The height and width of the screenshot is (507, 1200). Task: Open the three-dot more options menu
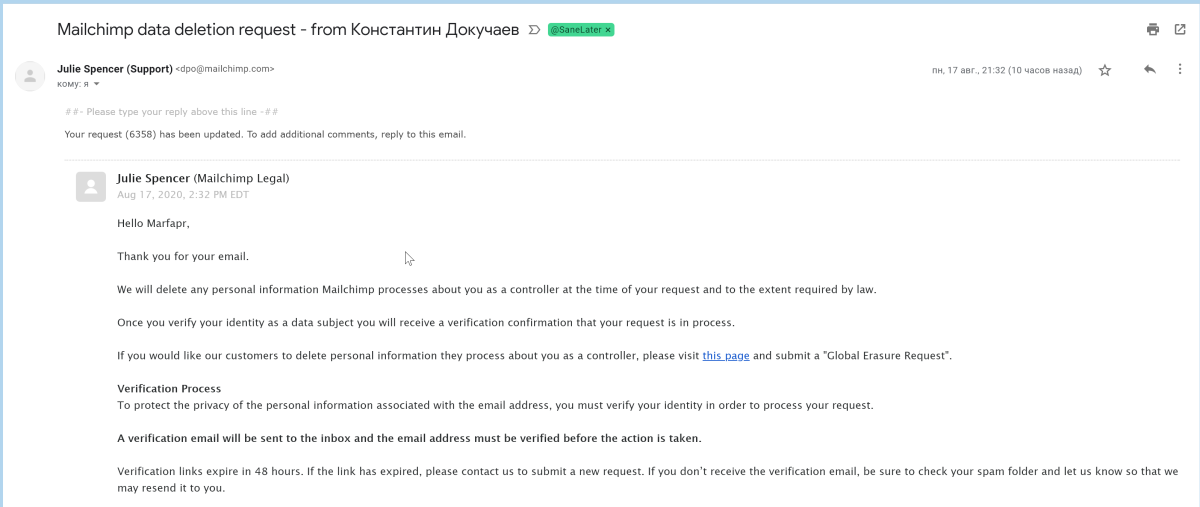pos(1182,70)
